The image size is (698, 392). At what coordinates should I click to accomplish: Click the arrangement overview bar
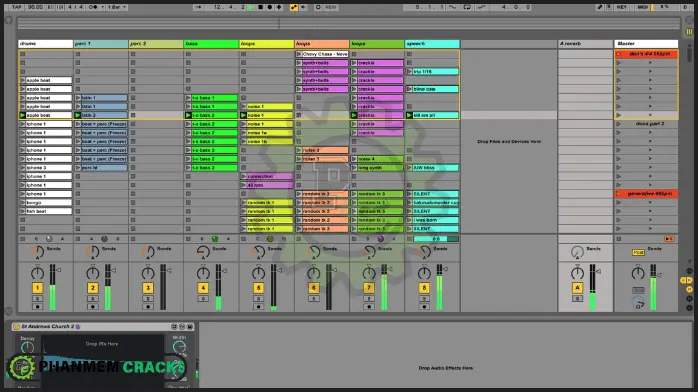pyautogui.click(x=349, y=23)
